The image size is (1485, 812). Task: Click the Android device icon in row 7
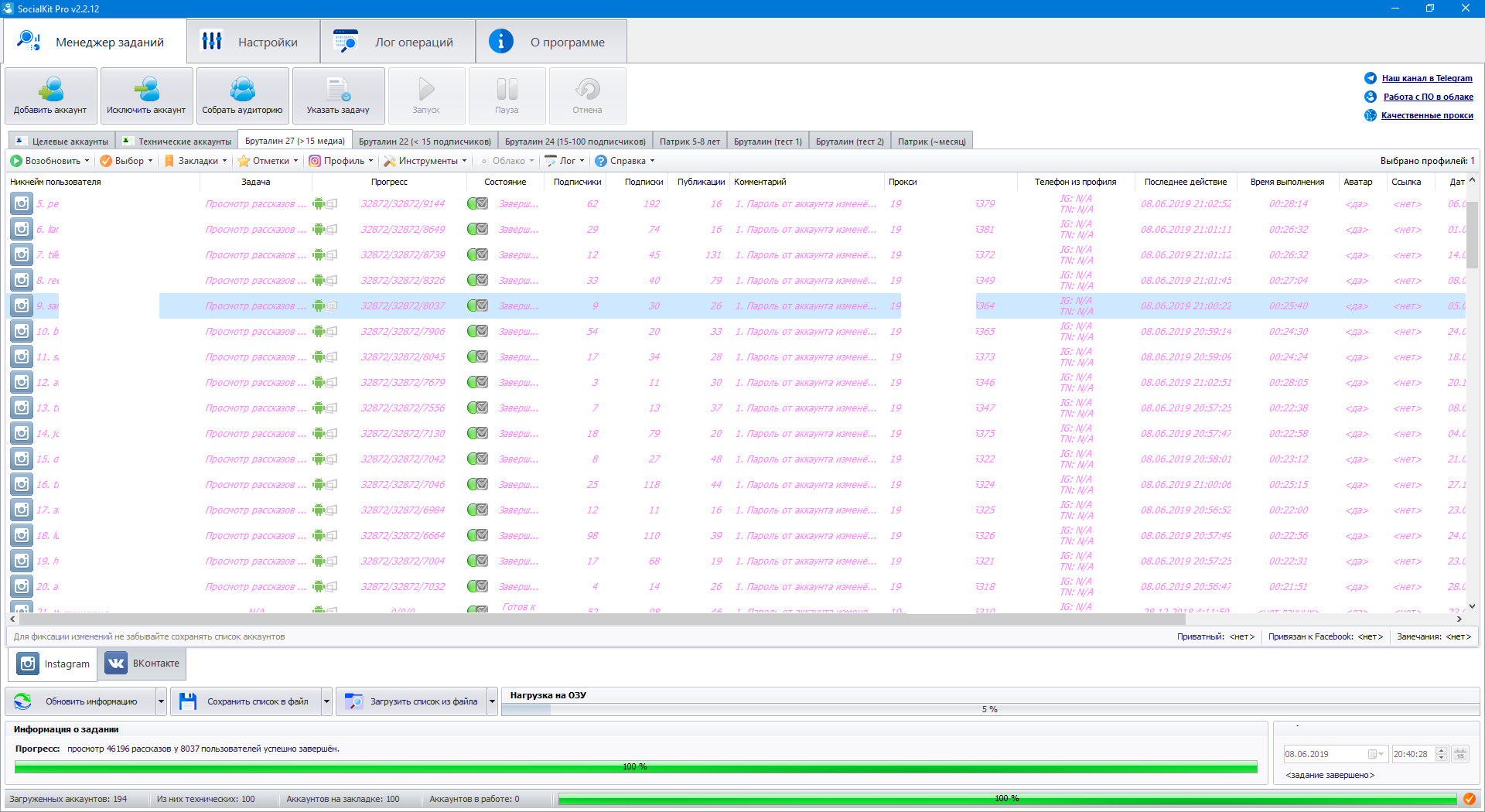click(x=319, y=254)
